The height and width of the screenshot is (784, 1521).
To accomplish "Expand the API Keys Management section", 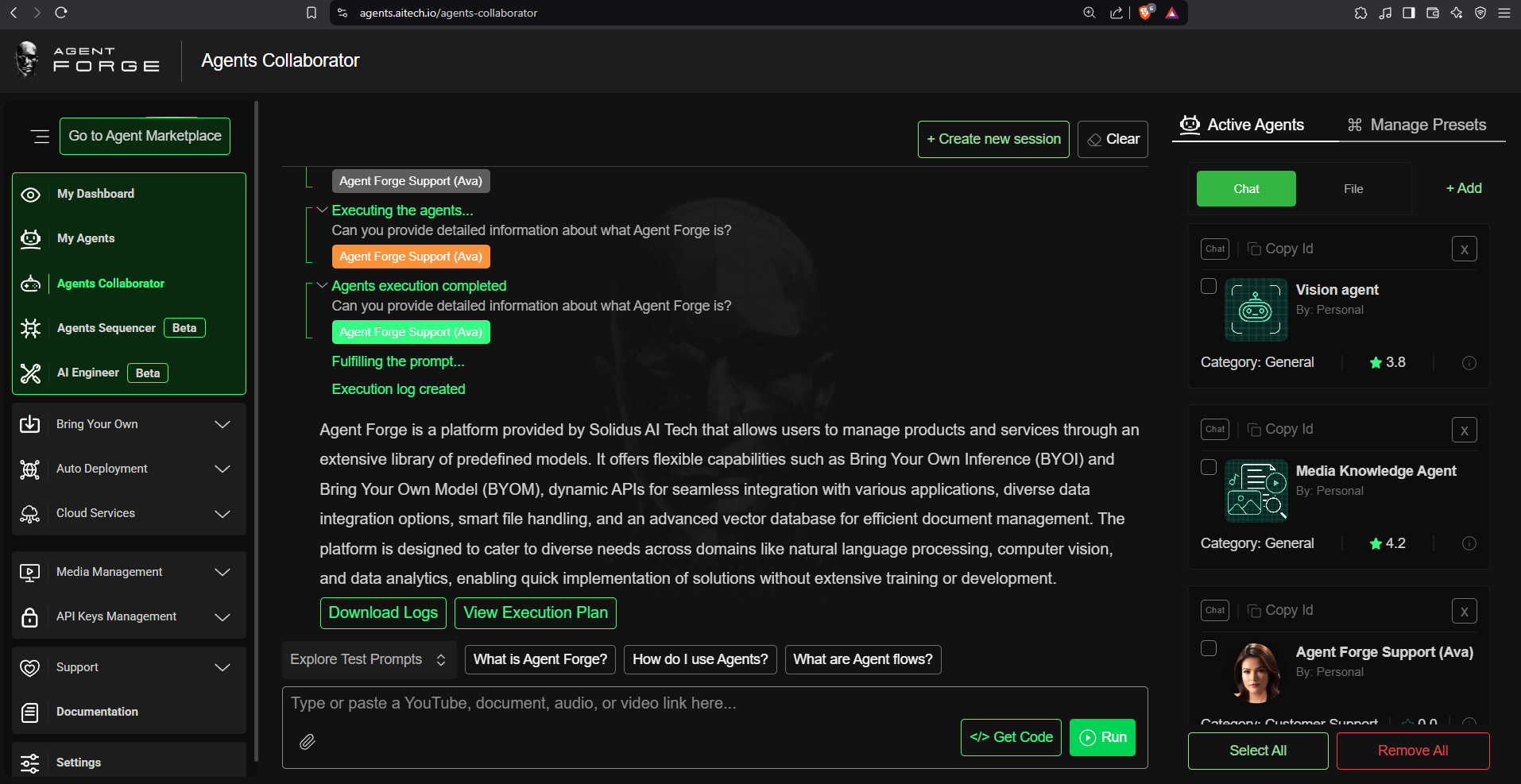I will coord(223,616).
